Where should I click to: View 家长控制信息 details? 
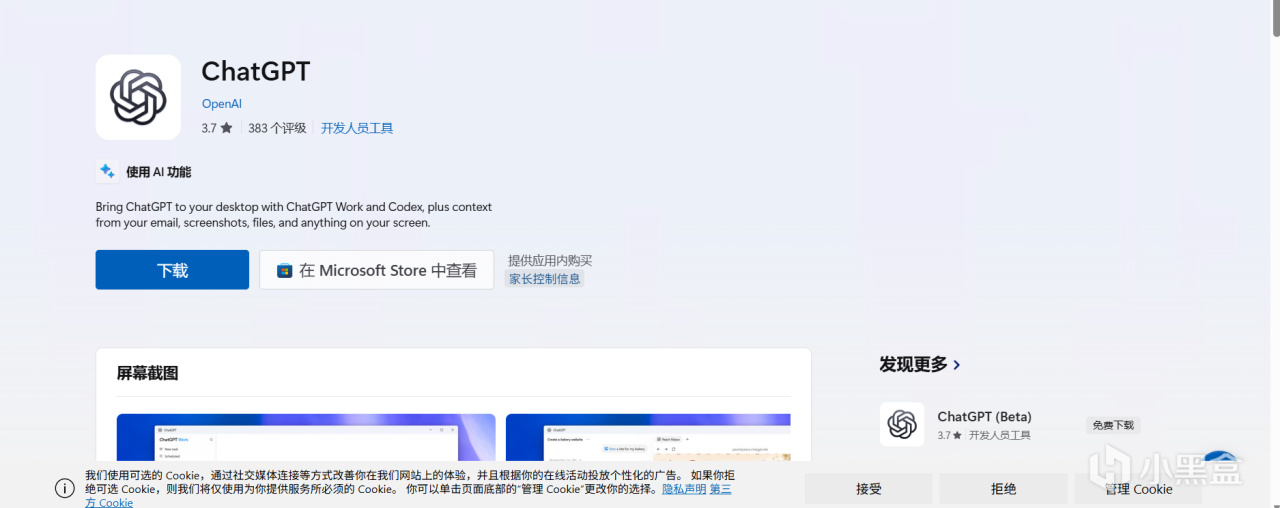(545, 279)
